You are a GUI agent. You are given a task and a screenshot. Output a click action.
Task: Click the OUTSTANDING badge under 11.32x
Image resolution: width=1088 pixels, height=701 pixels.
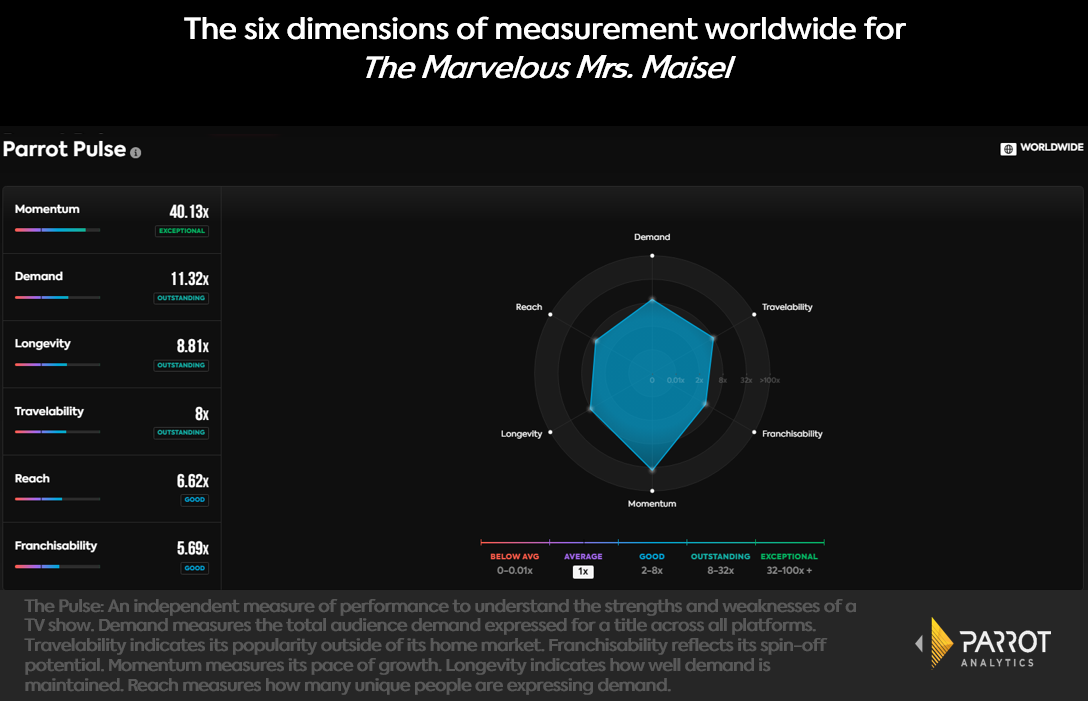point(181,298)
